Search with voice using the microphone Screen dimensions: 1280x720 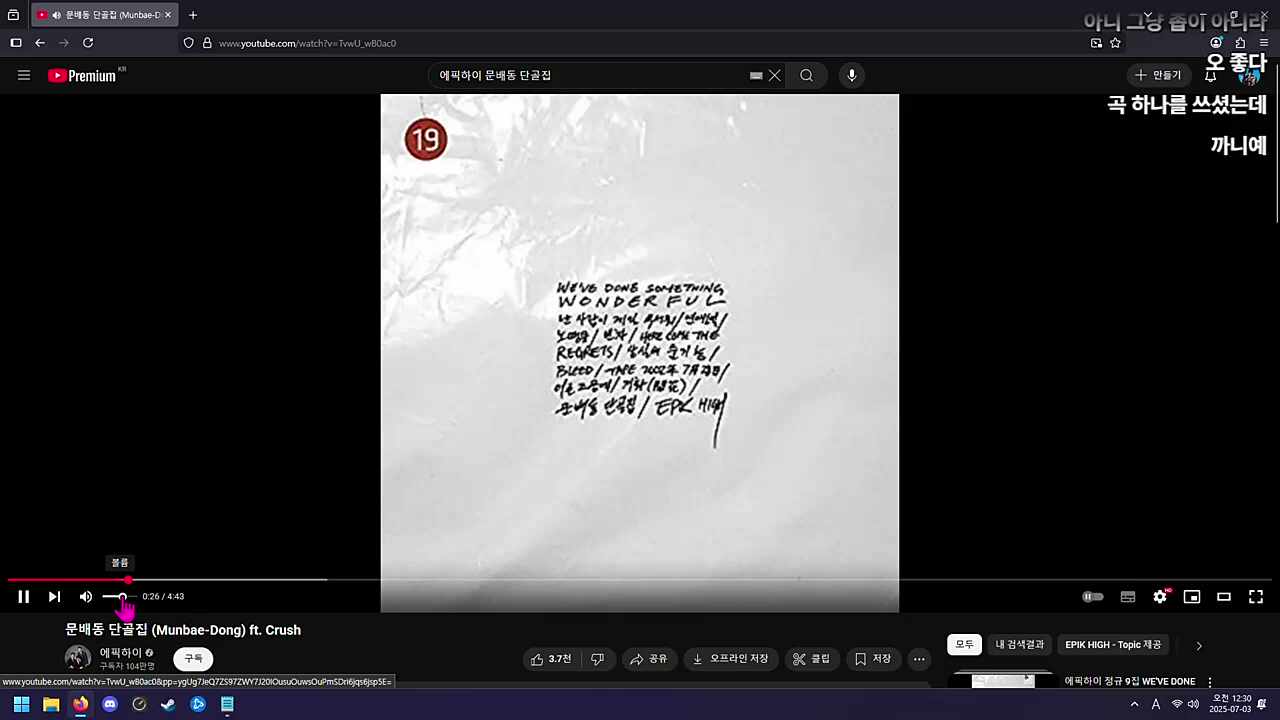point(851,75)
